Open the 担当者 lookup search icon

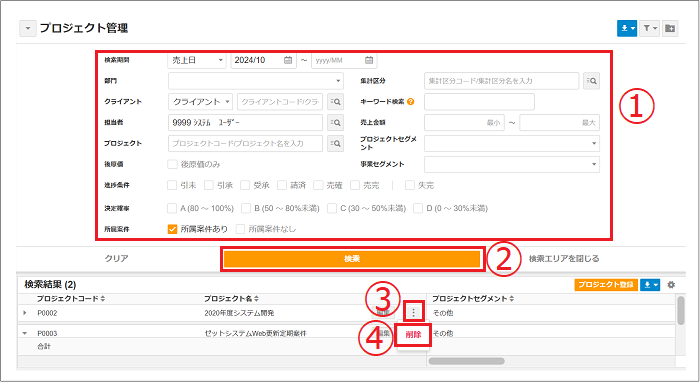pyautogui.click(x=335, y=122)
